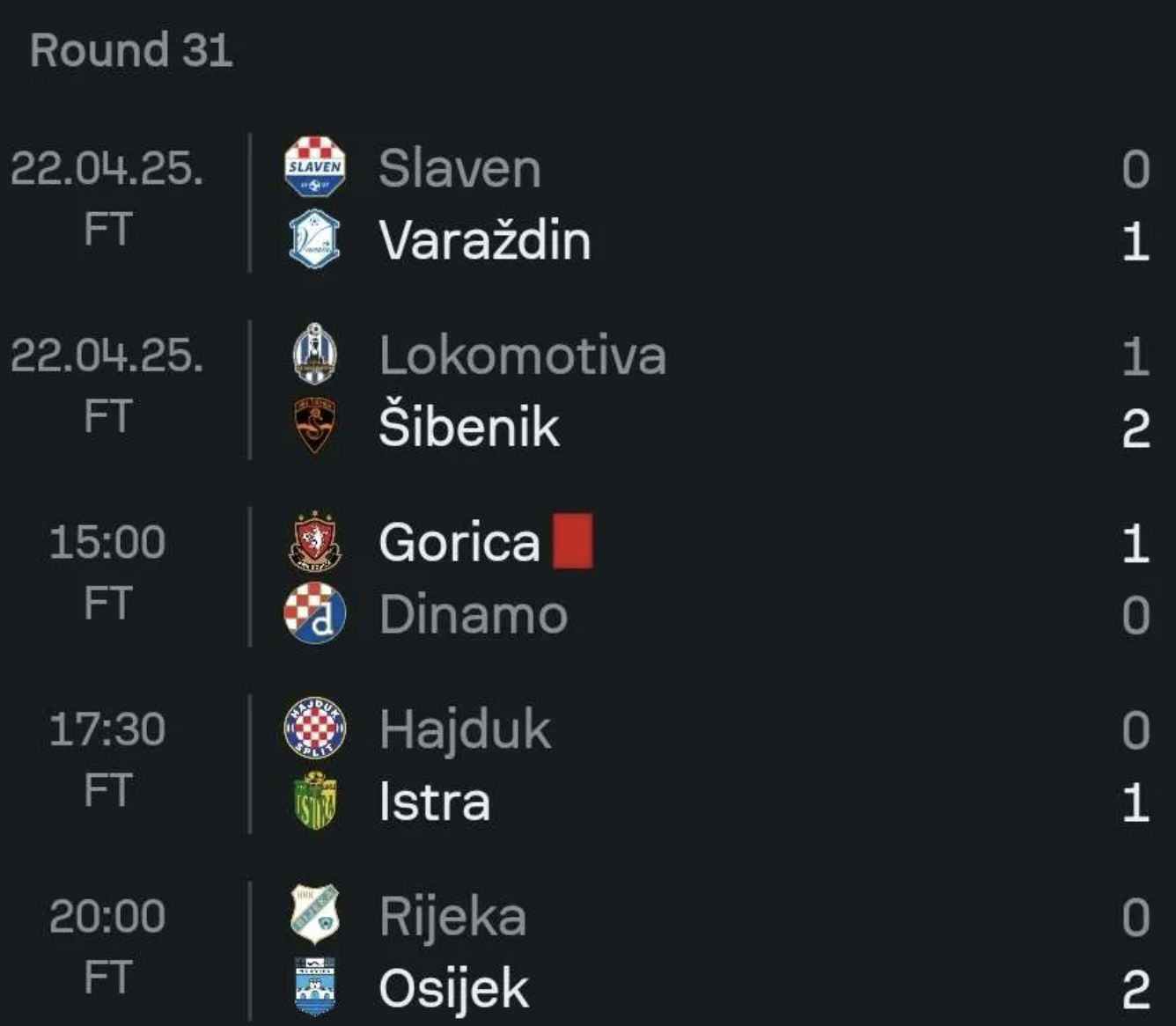Click the Hajduk Split crest

click(x=314, y=729)
